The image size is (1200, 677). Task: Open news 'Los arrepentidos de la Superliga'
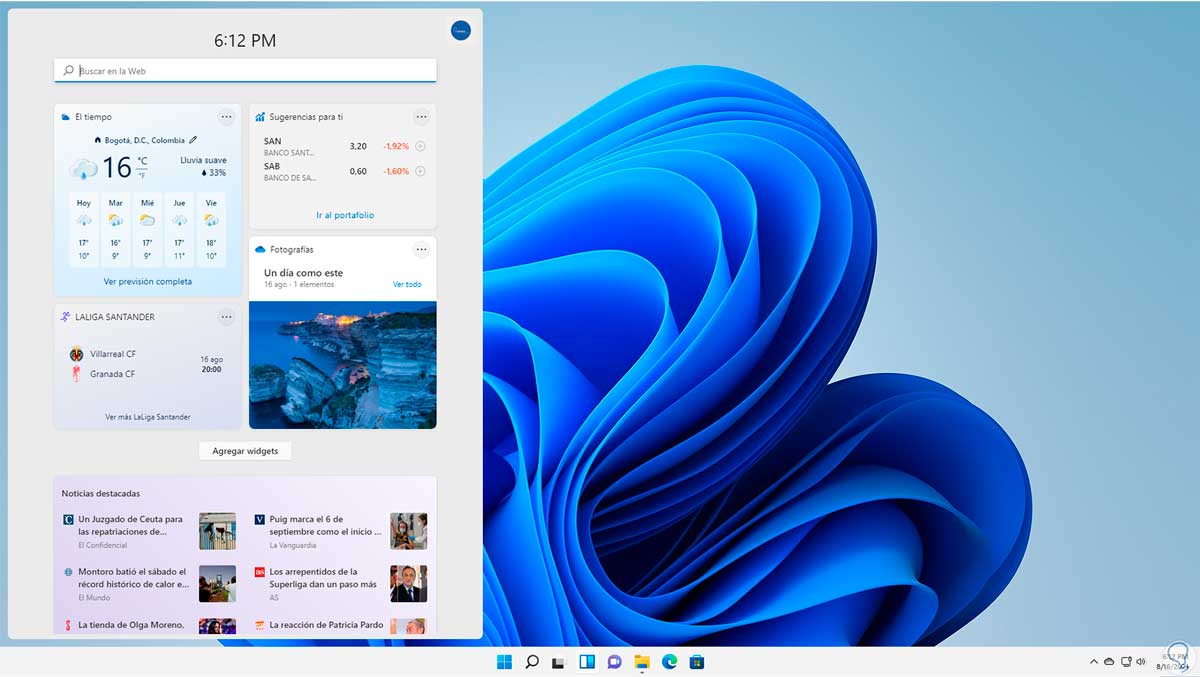tap(323, 577)
